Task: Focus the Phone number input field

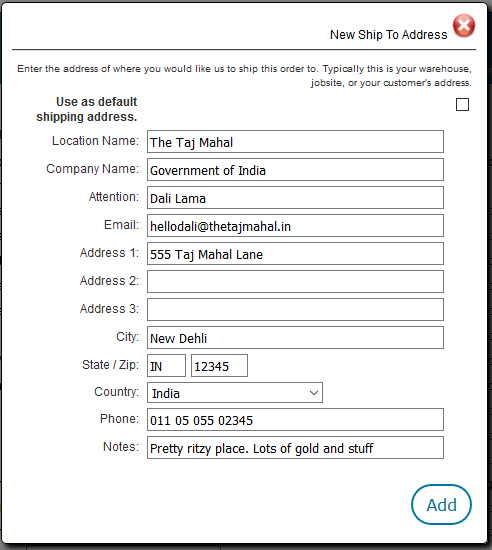Action: [295, 420]
